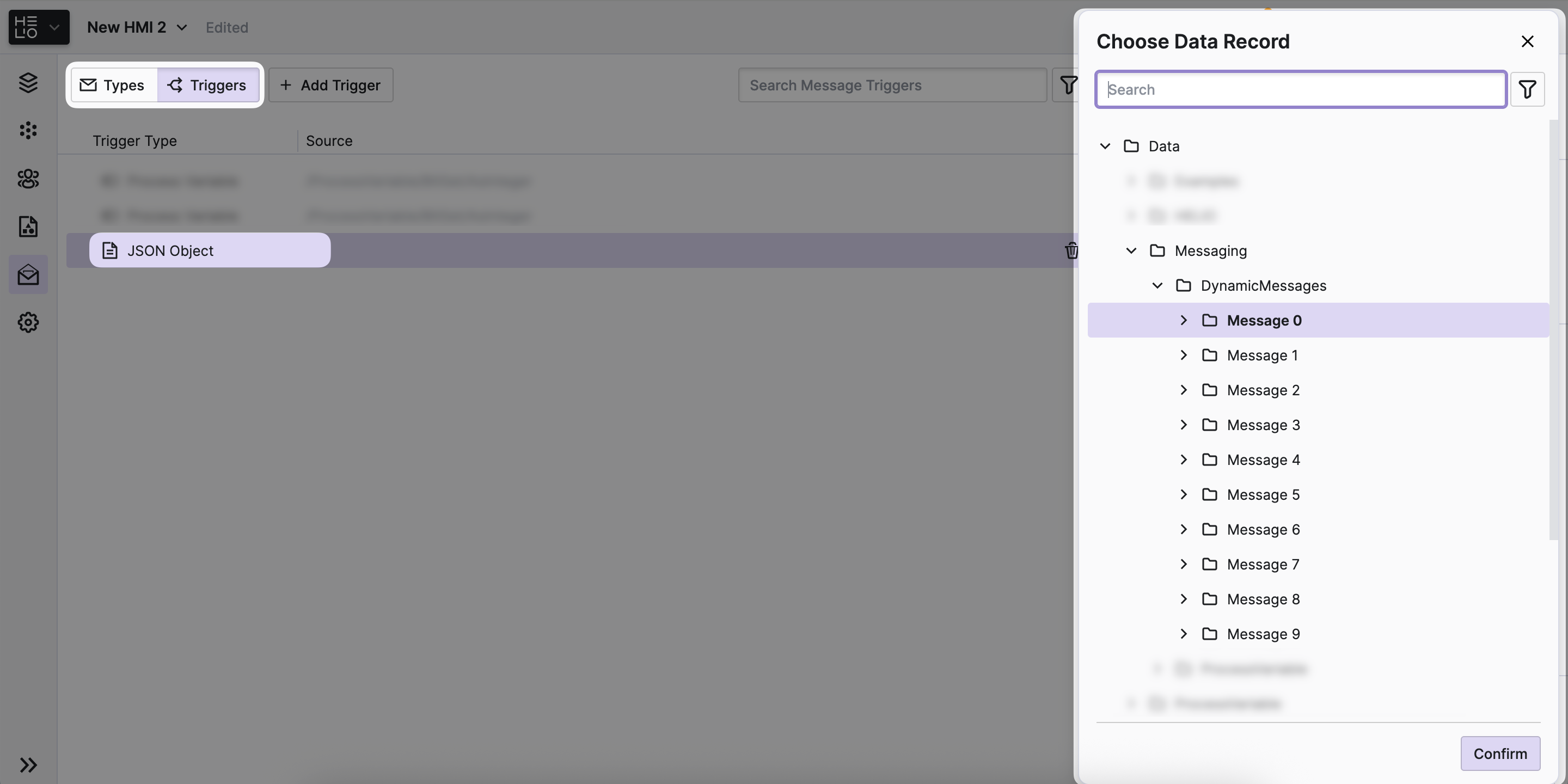Expand sidebar with double chevron icon
The height and width of the screenshot is (784, 1568).
pos(28,764)
